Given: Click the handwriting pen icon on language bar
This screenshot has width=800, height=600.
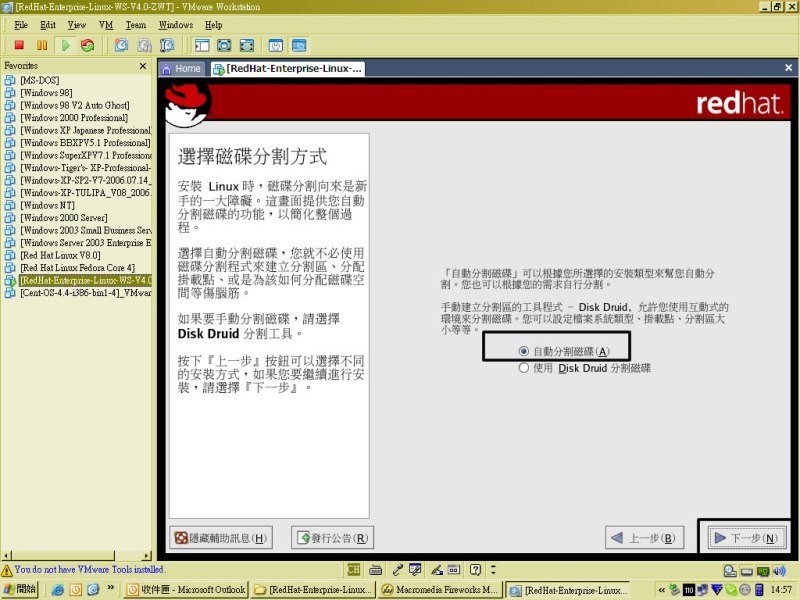Looking at the screenshot, I should (436, 569).
